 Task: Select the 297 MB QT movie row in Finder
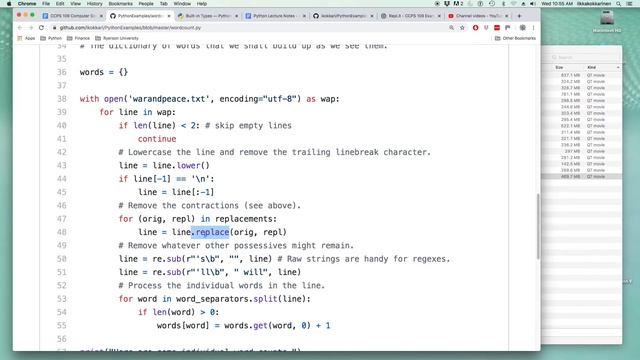pos(582,151)
